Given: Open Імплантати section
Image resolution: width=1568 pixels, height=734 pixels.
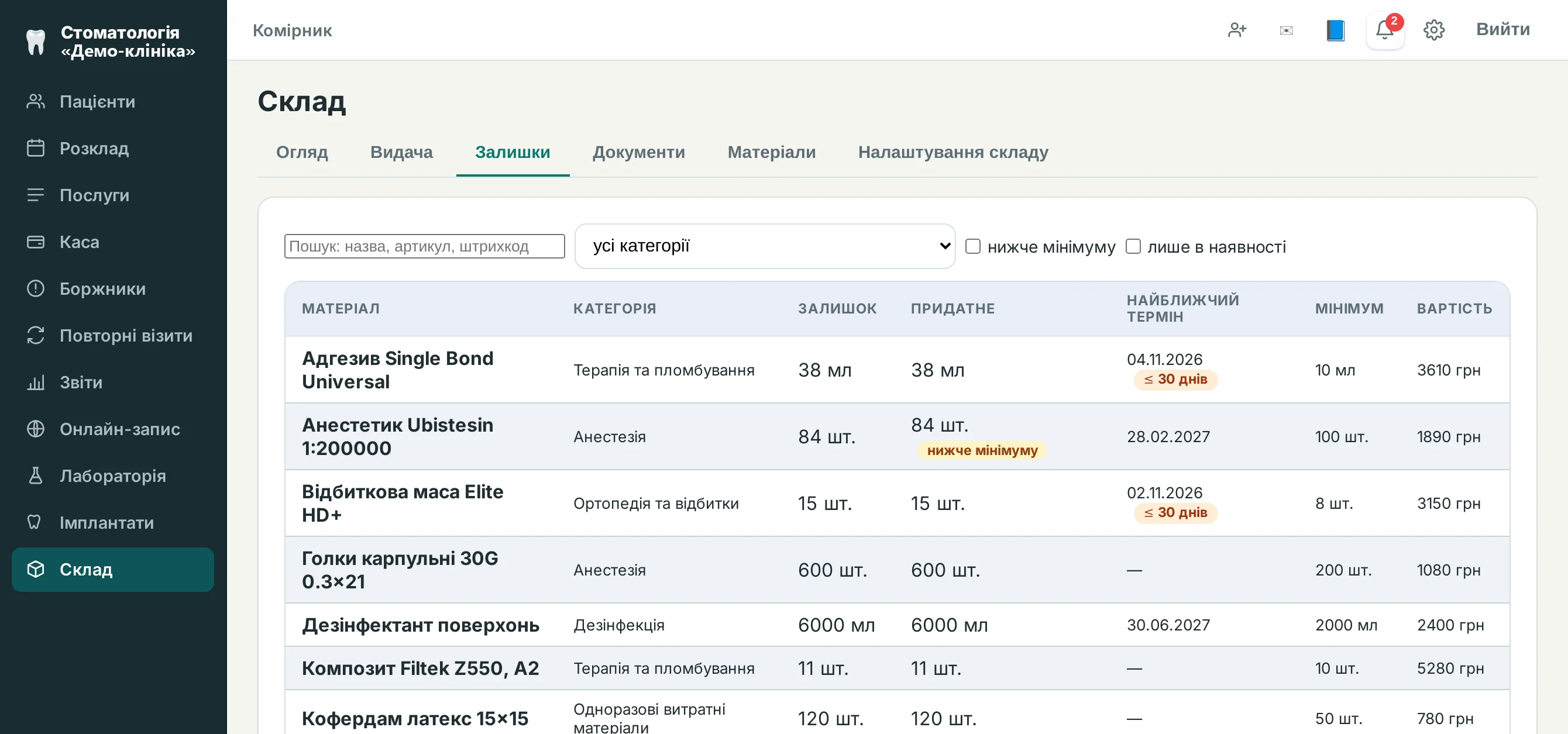Looking at the screenshot, I should [x=112, y=523].
